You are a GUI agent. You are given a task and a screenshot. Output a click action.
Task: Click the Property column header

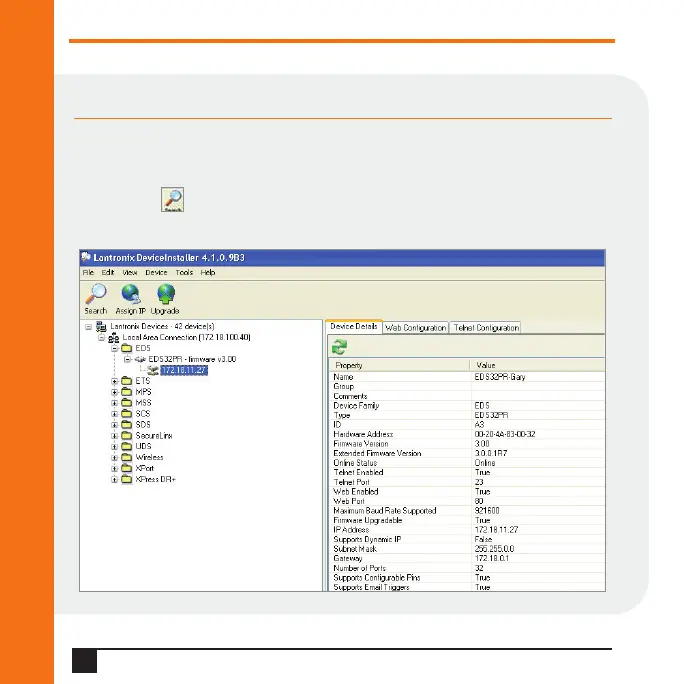coord(399,365)
